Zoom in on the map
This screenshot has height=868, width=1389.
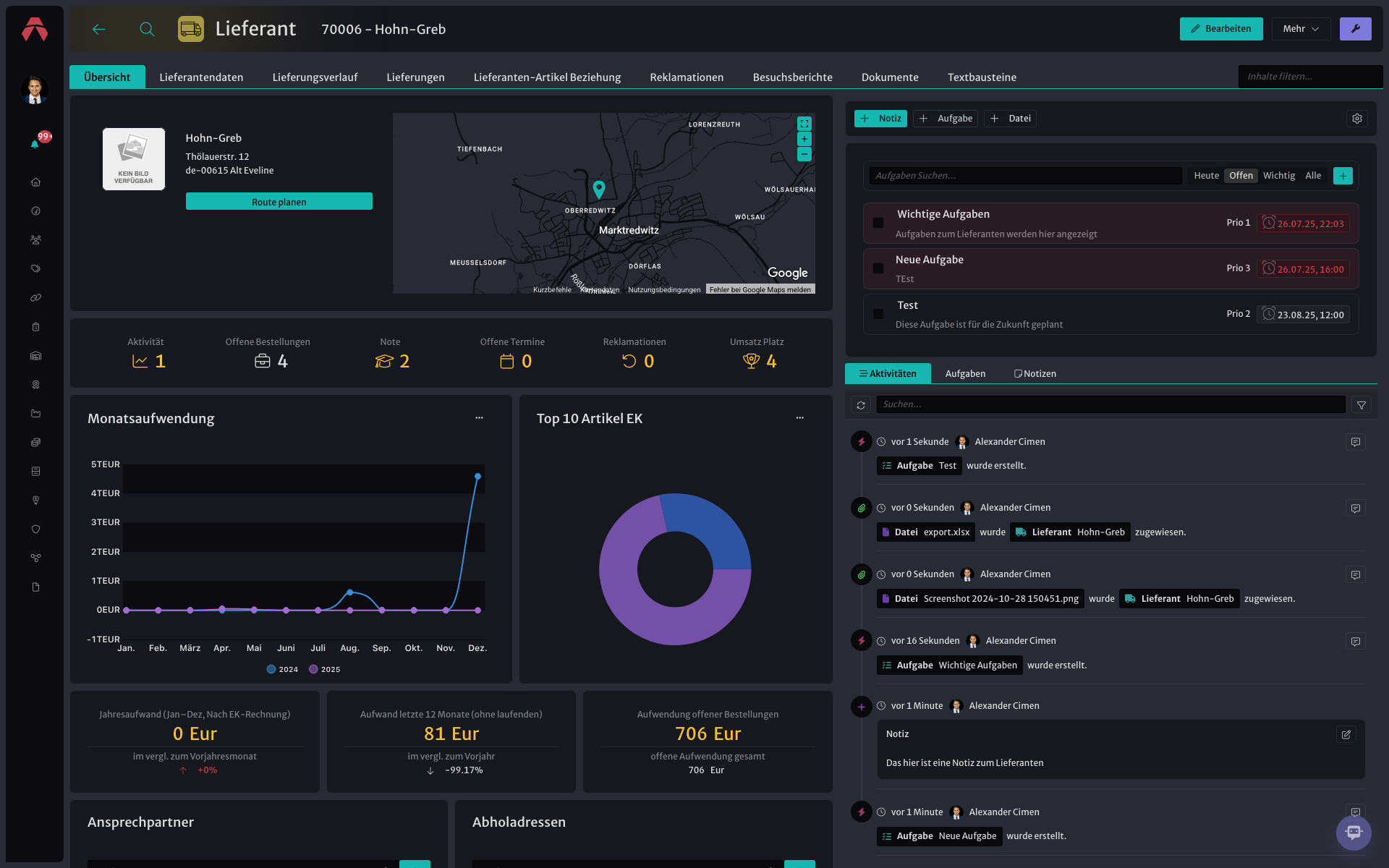804,139
